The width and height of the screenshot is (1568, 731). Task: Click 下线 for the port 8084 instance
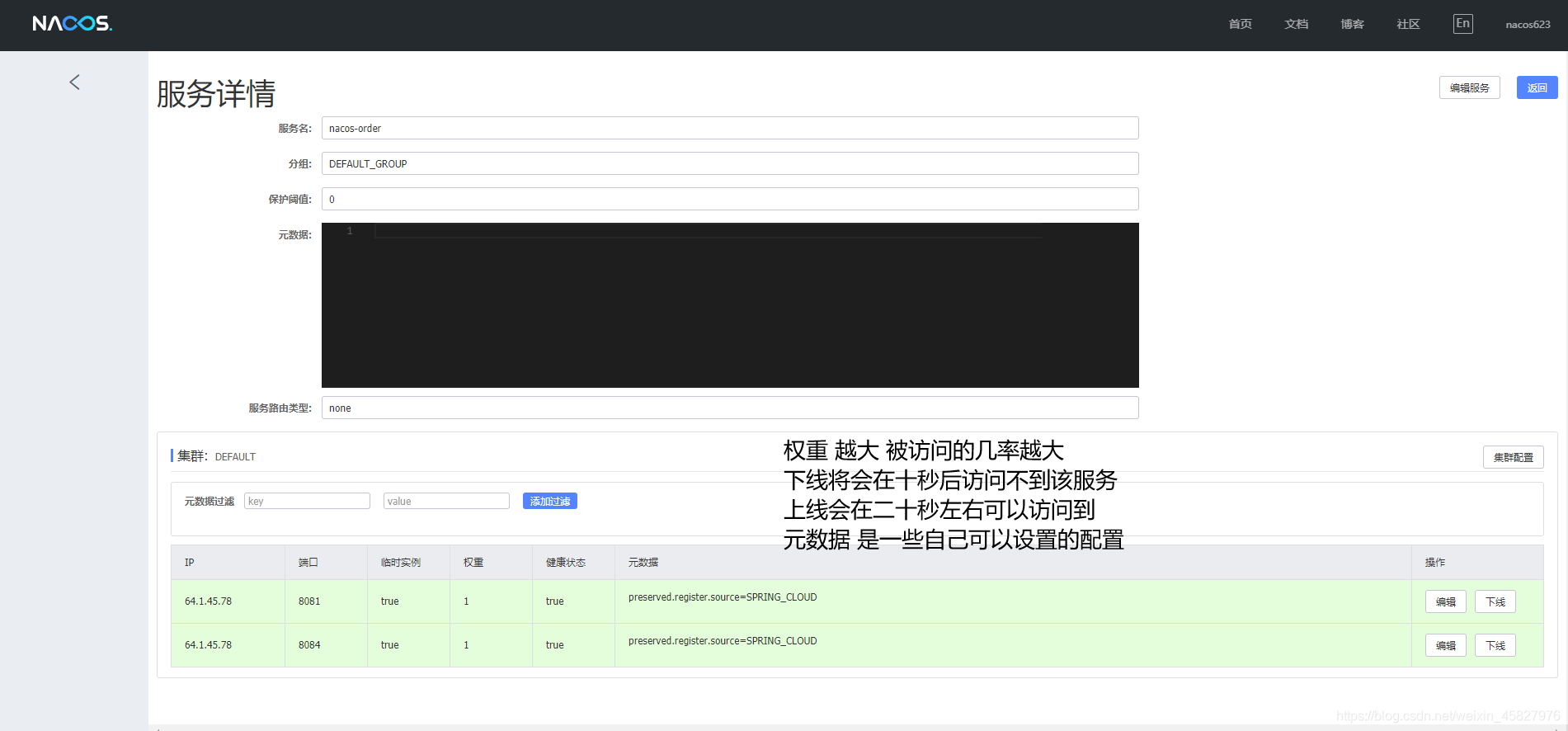pos(1495,645)
